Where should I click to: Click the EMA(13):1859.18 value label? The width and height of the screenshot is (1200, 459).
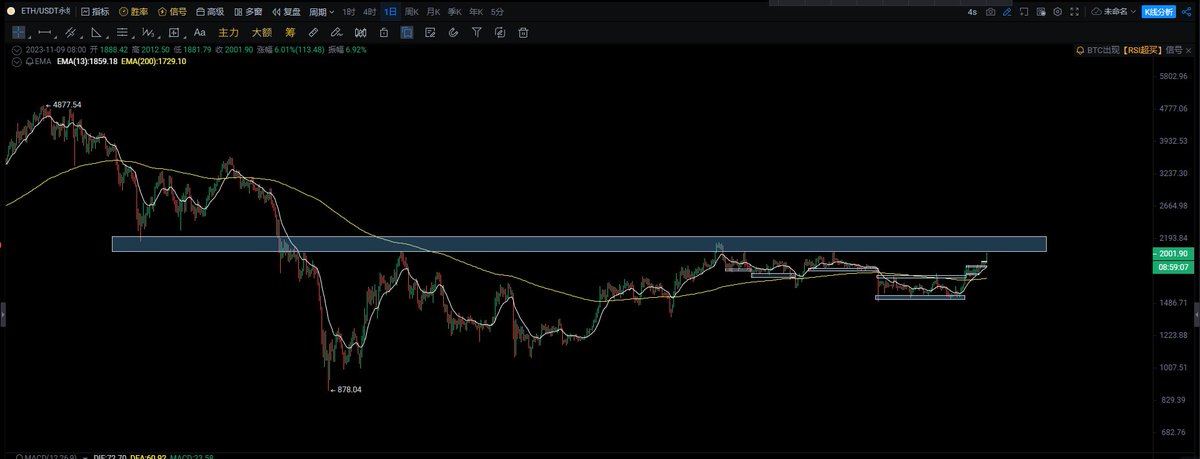[x=88, y=61]
